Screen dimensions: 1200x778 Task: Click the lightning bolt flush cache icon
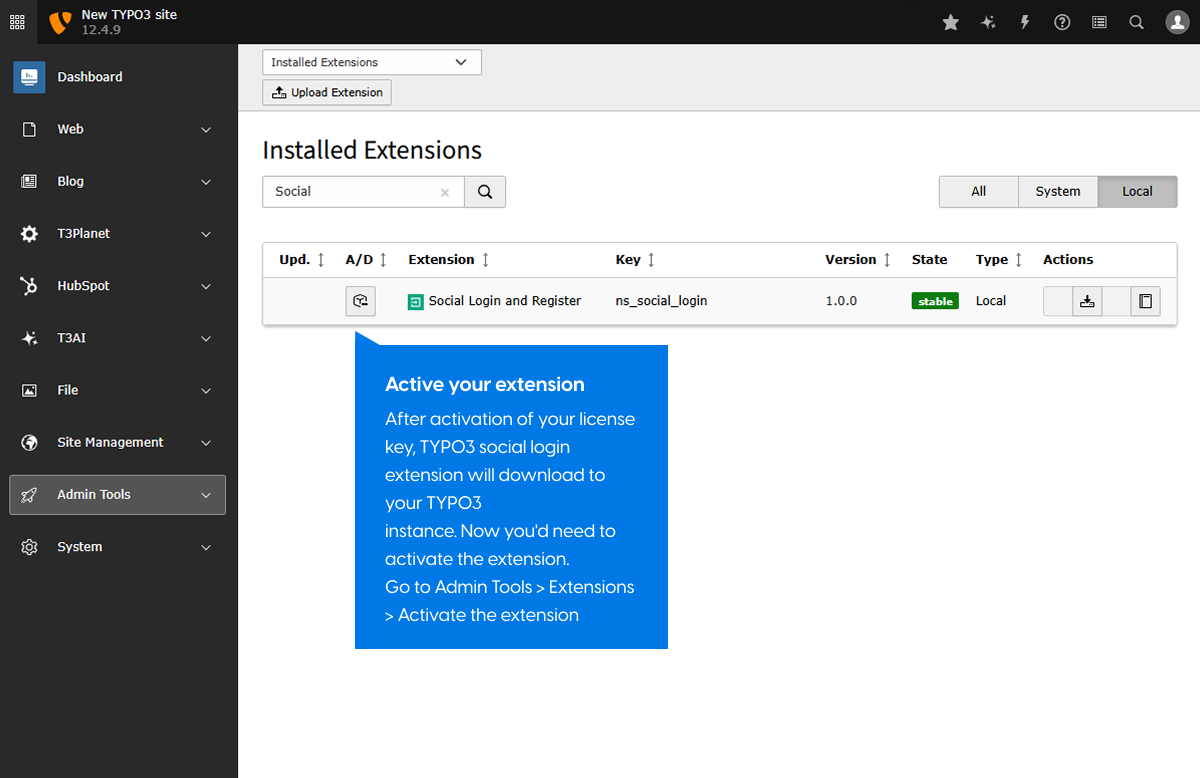pos(1025,22)
